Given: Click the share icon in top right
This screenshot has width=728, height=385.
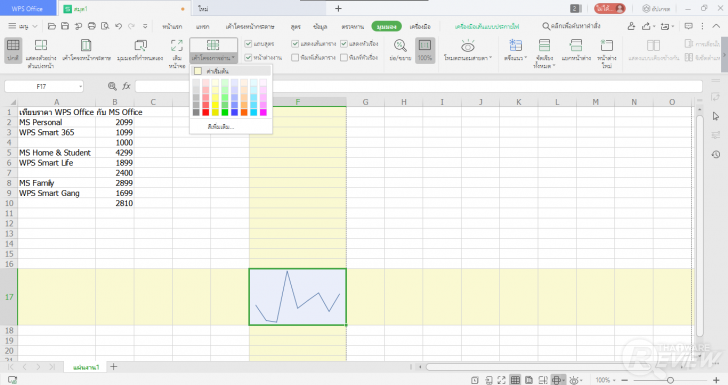Looking at the screenshot, I should (x=646, y=26).
